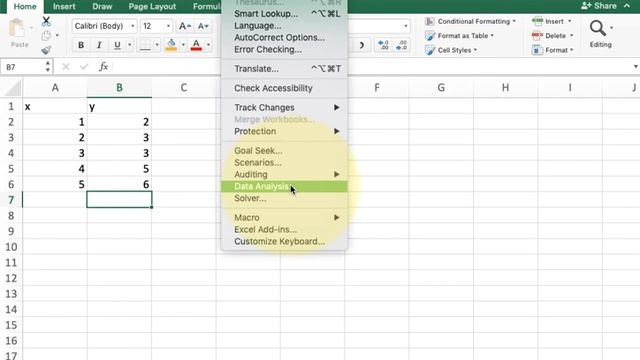Click the Paste clipboard icon
640x360 pixels.
pyautogui.click(x=17, y=29)
